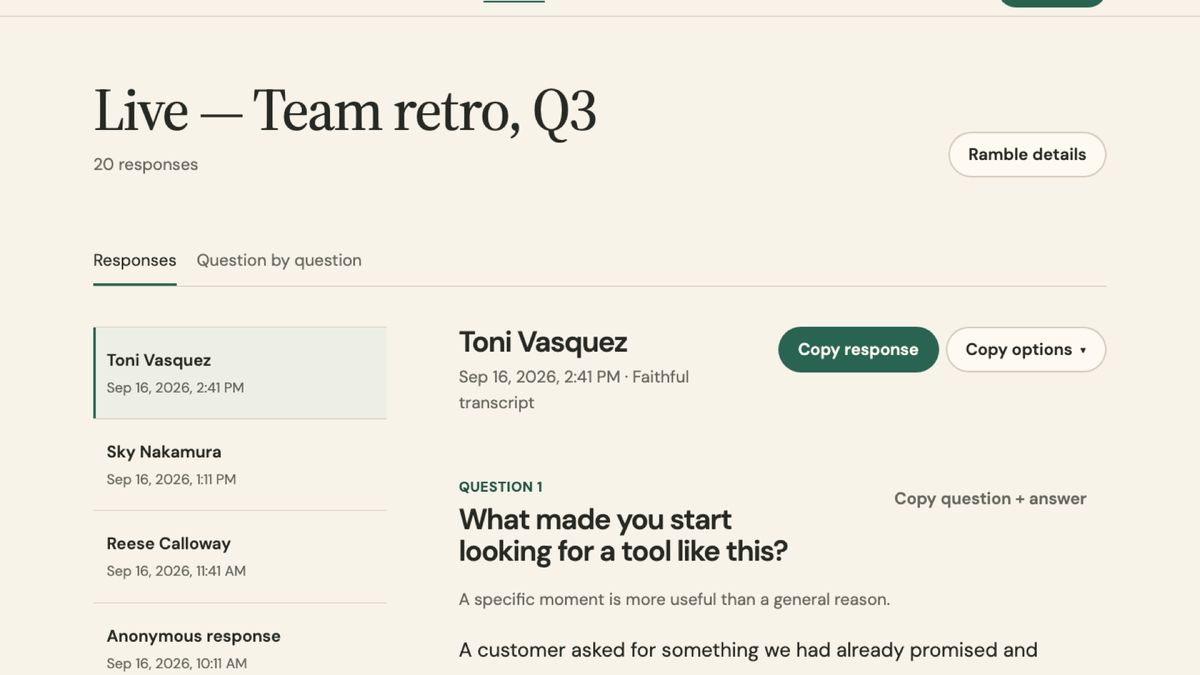Screen dimensions: 1200x675
Task: Switch to Question by question tab
Action: click(279, 260)
